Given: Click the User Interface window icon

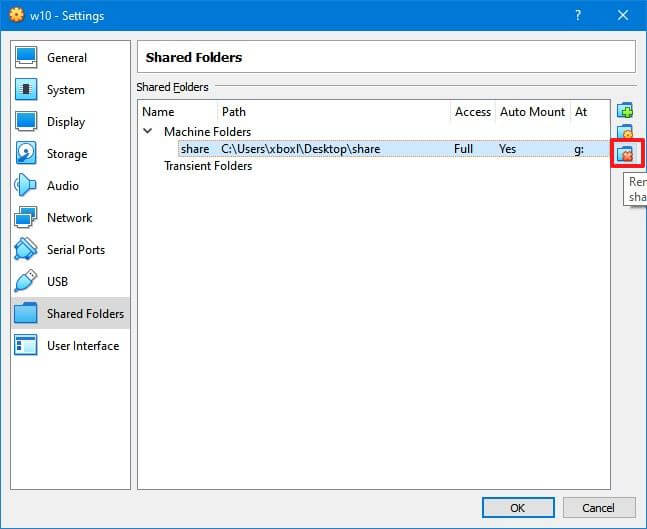Looking at the screenshot, I should click(x=26, y=345).
